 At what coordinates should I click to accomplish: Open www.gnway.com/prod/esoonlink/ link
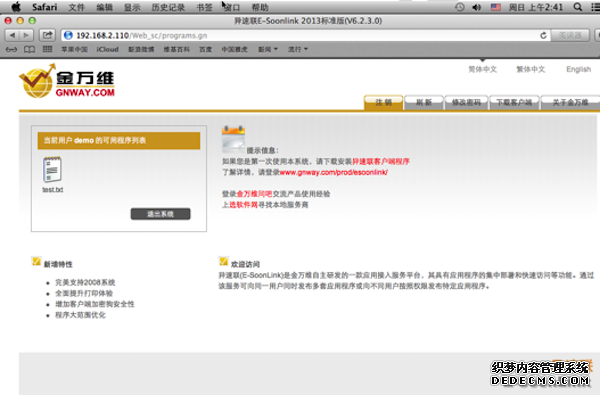(x=333, y=173)
